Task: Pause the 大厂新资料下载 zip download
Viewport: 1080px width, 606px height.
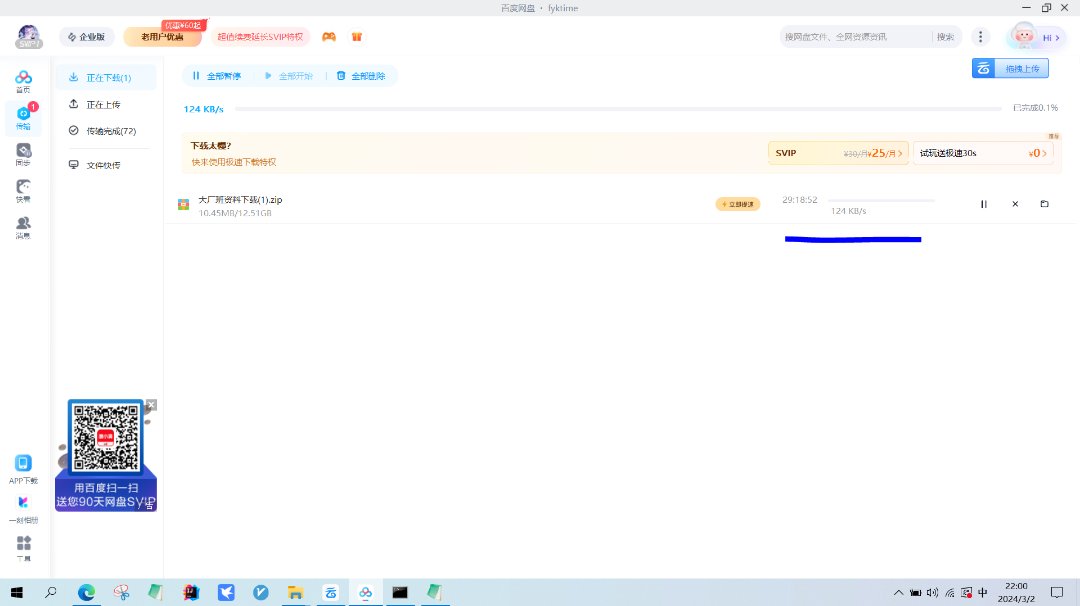Action: (x=983, y=204)
